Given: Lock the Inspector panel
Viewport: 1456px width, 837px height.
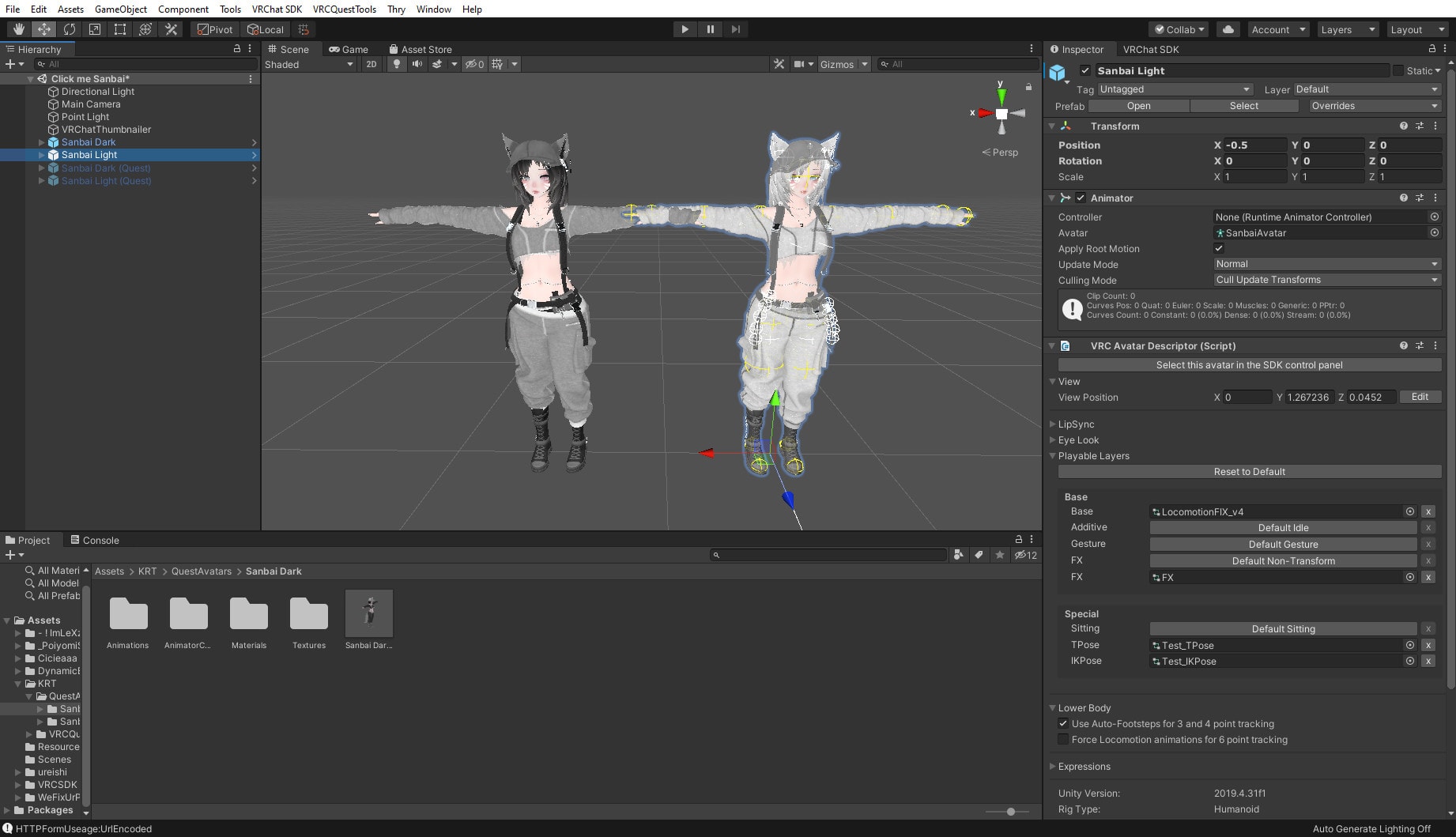Looking at the screenshot, I should click(x=1431, y=48).
